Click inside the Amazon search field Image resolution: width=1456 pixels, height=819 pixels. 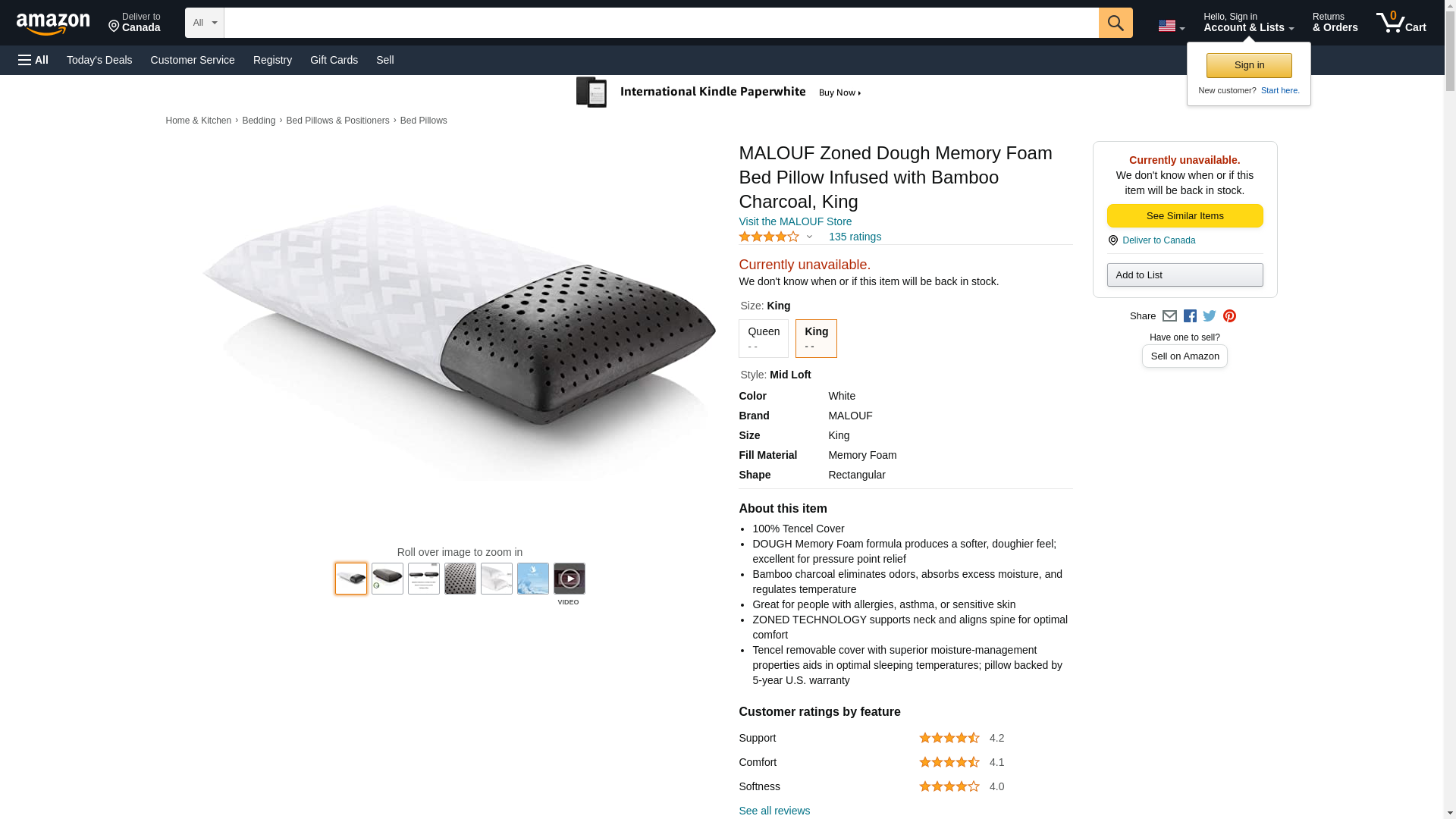pyautogui.click(x=661, y=23)
